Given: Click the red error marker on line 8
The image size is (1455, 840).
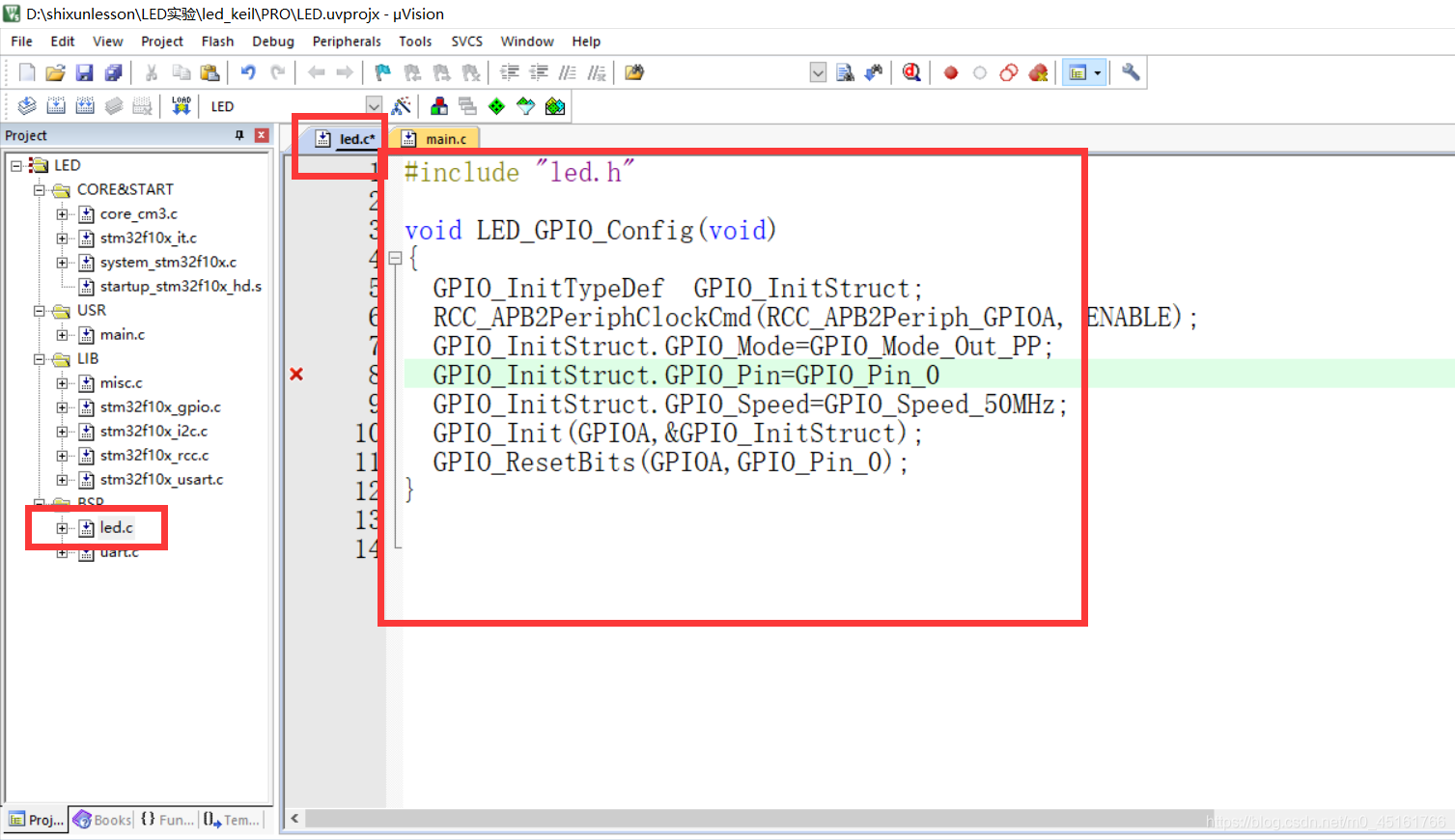Looking at the screenshot, I should click(x=296, y=374).
